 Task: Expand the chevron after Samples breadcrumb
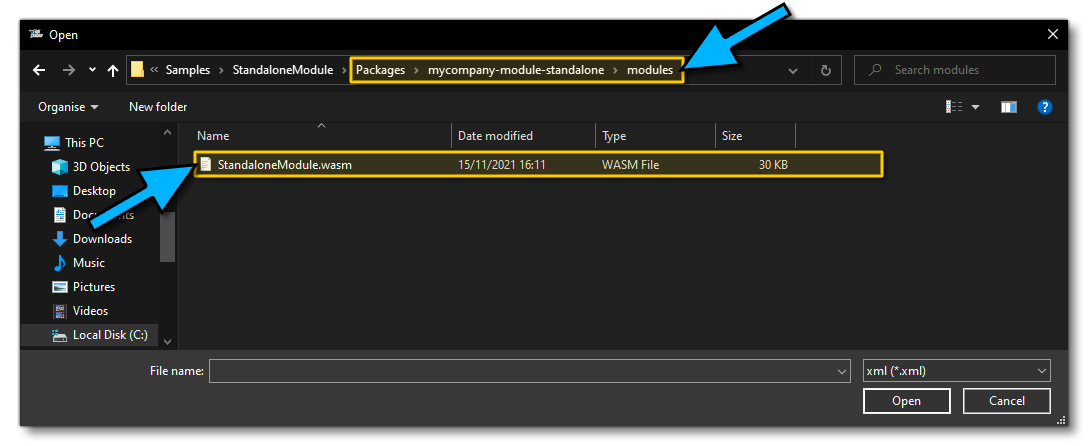[x=221, y=70]
